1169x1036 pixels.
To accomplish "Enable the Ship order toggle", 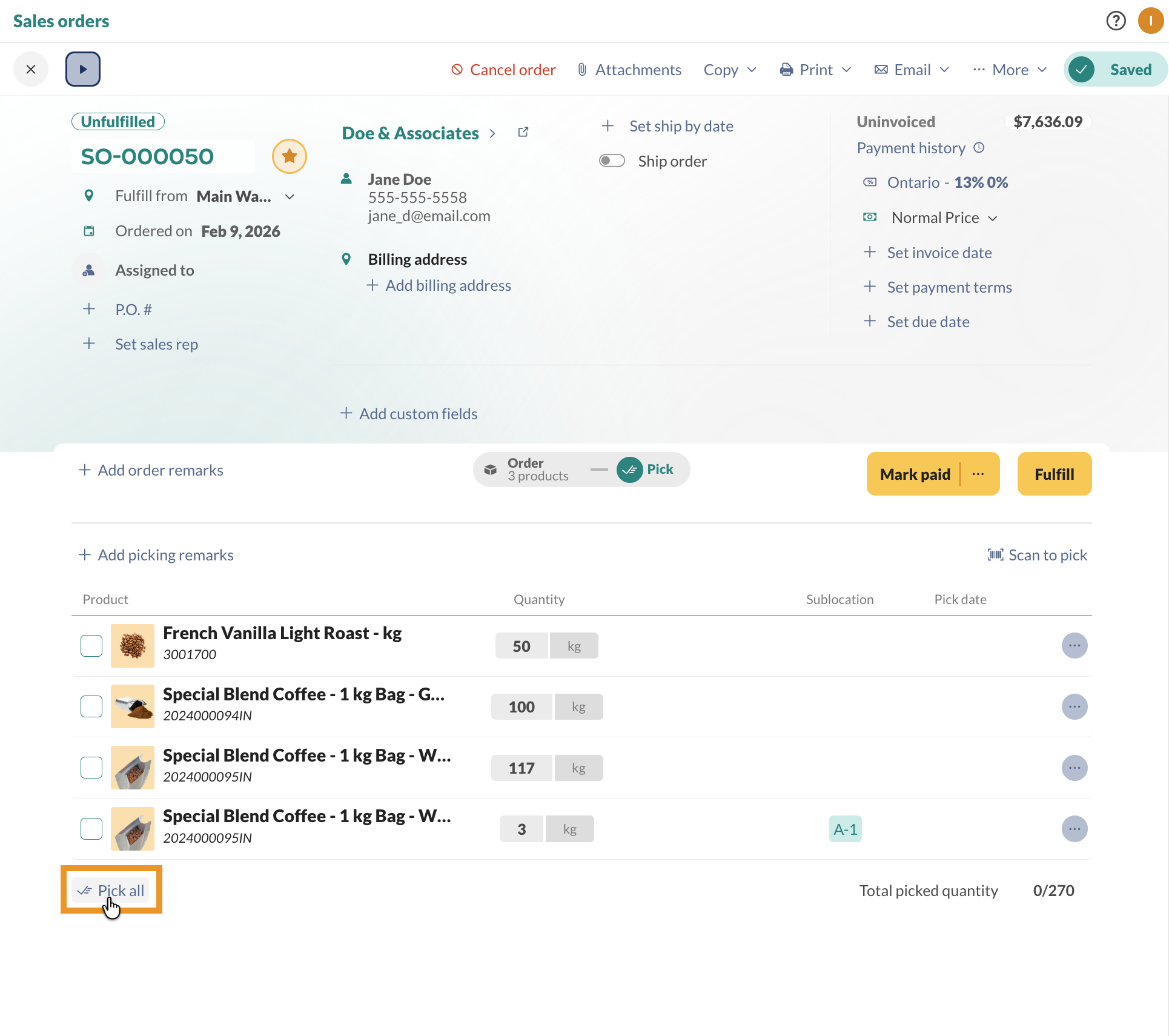I will click(612, 160).
